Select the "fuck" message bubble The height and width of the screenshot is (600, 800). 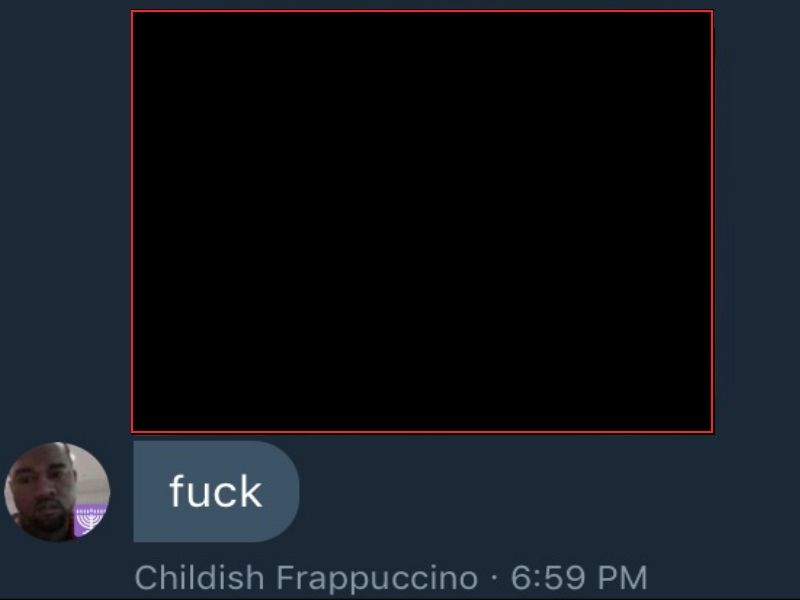pos(216,491)
